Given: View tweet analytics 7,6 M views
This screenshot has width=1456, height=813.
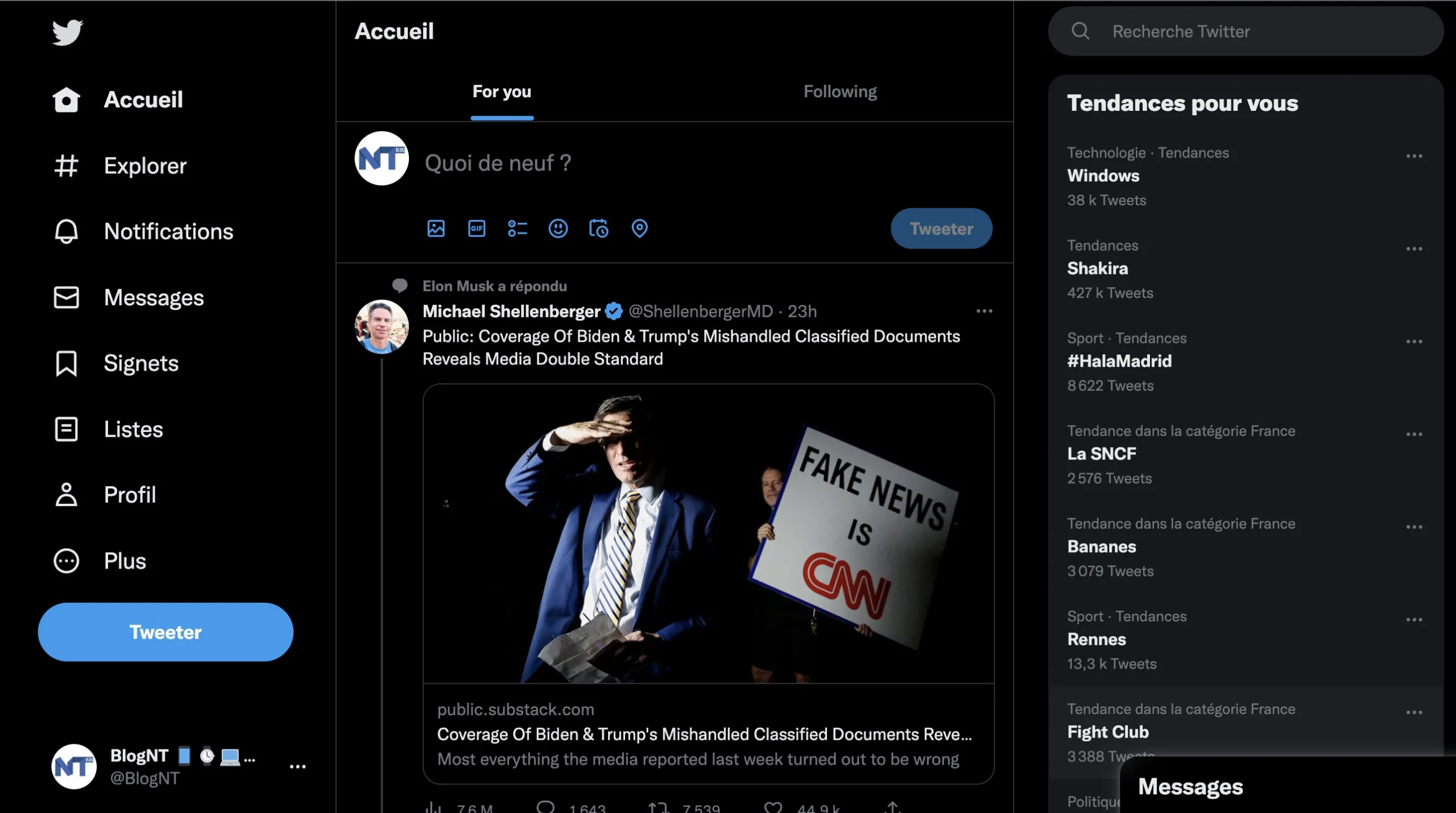Looking at the screenshot, I should tap(458, 807).
